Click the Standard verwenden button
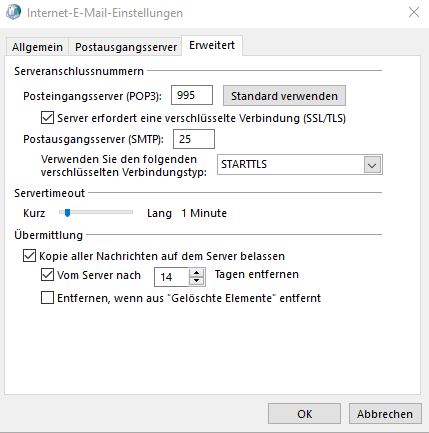Viewport: 429px width, 433px height. click(x=284, y=96)
